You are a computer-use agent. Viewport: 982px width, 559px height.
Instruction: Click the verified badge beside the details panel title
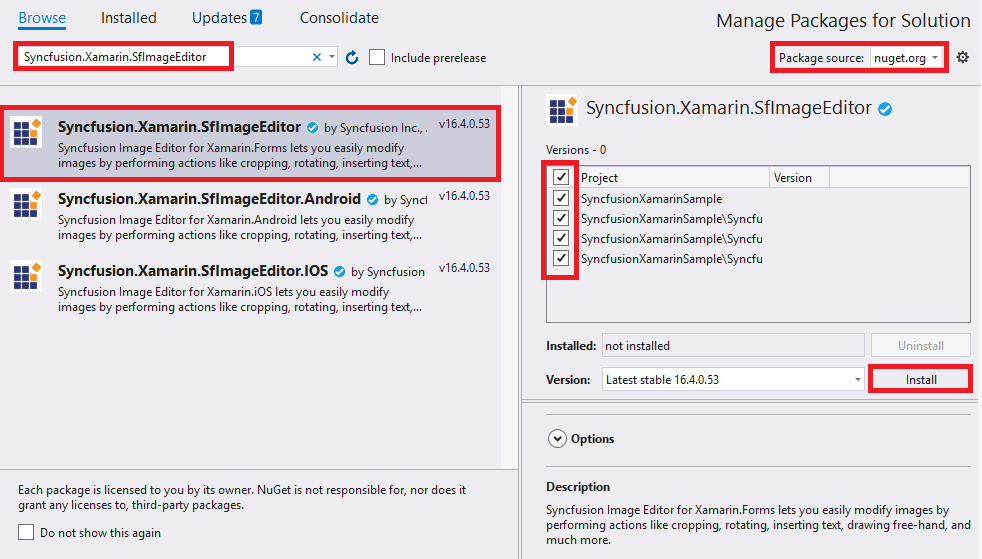tap(885, 109)
